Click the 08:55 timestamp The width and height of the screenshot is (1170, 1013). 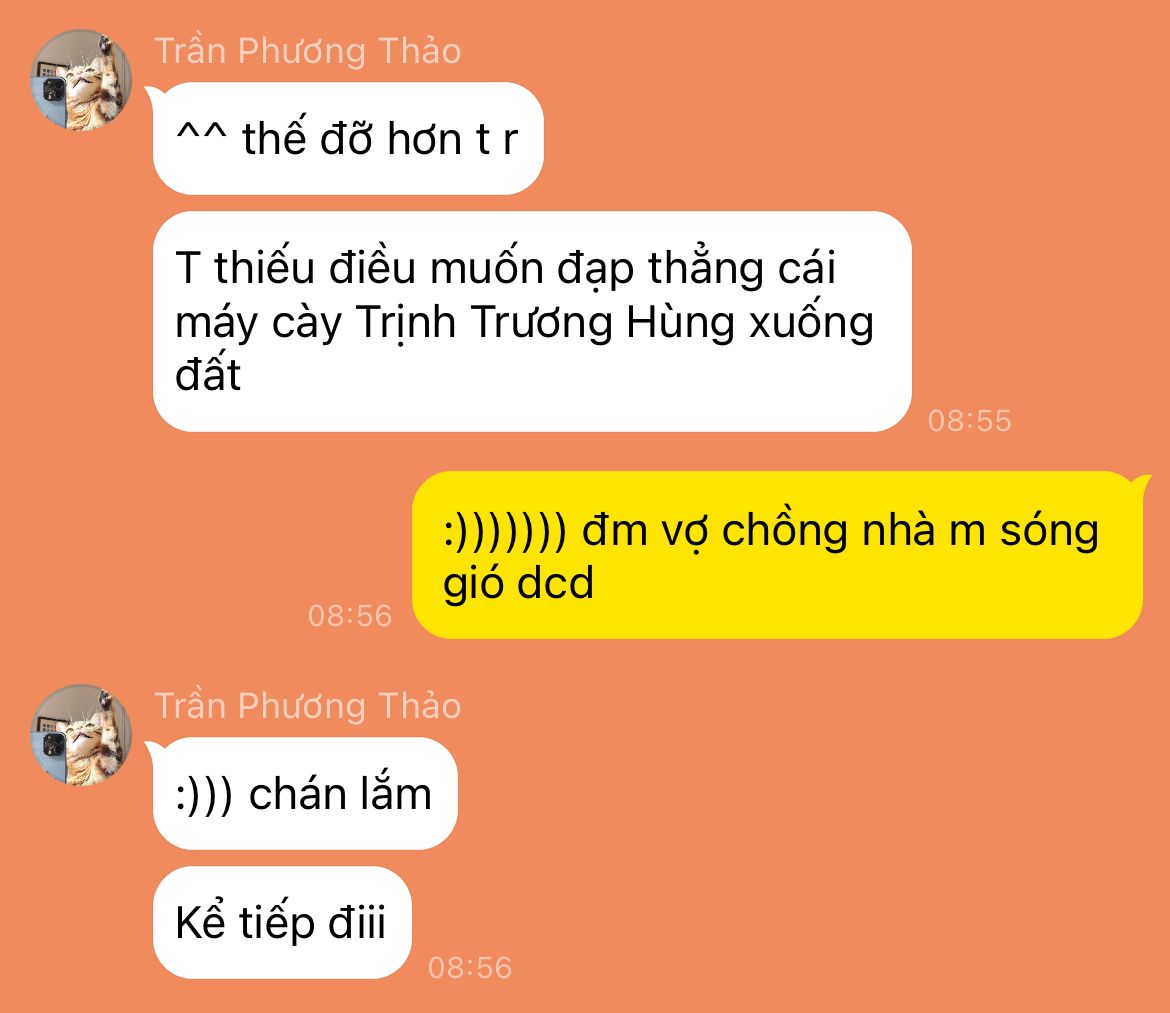point(969,421)
